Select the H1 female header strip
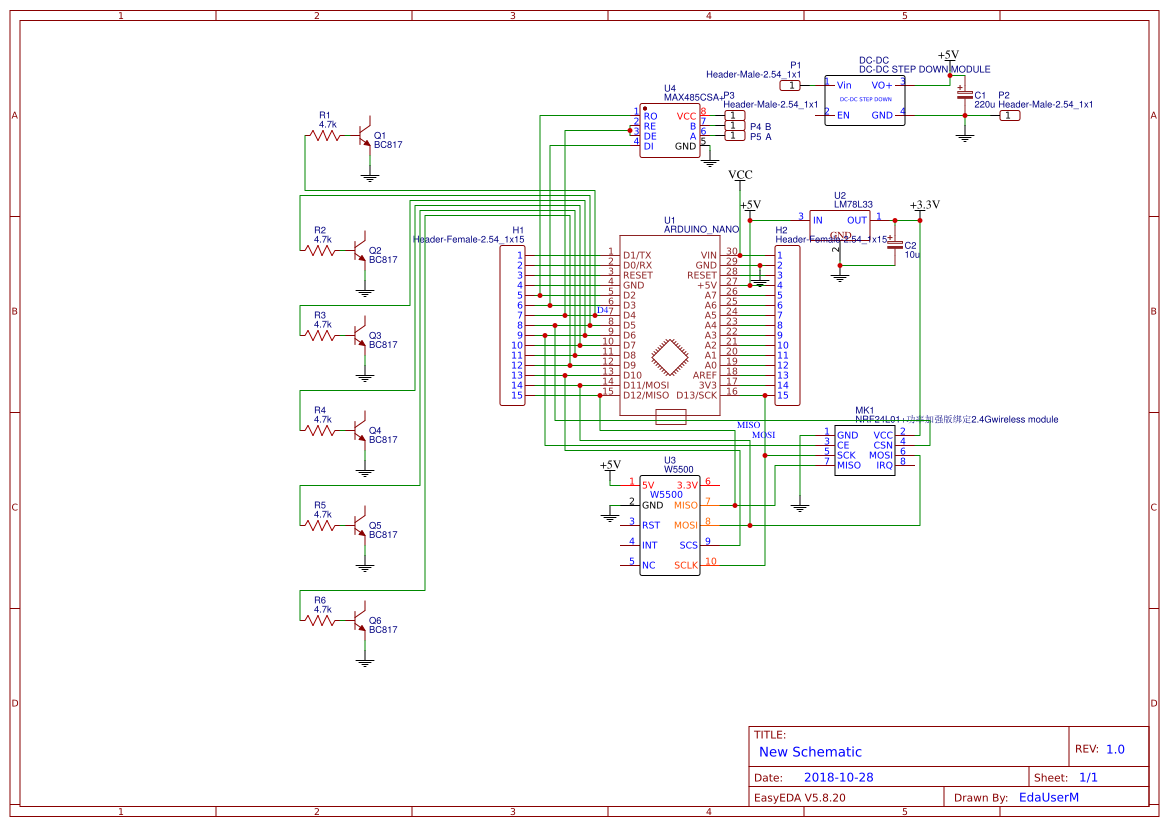Image resolution: width=1169 pixels, height=827 pixels. coord(512,325)
